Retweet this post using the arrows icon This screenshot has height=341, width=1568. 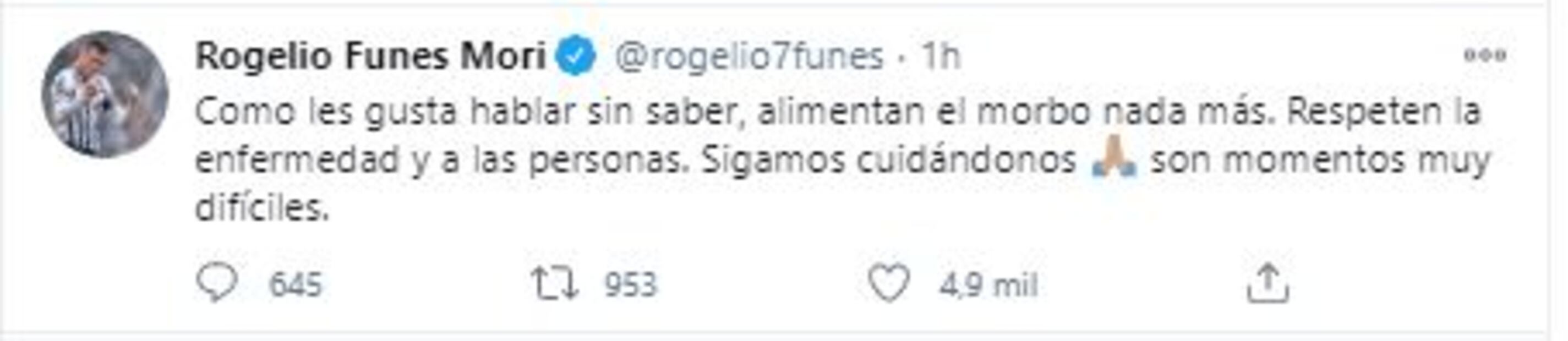(x=555, y=284)
